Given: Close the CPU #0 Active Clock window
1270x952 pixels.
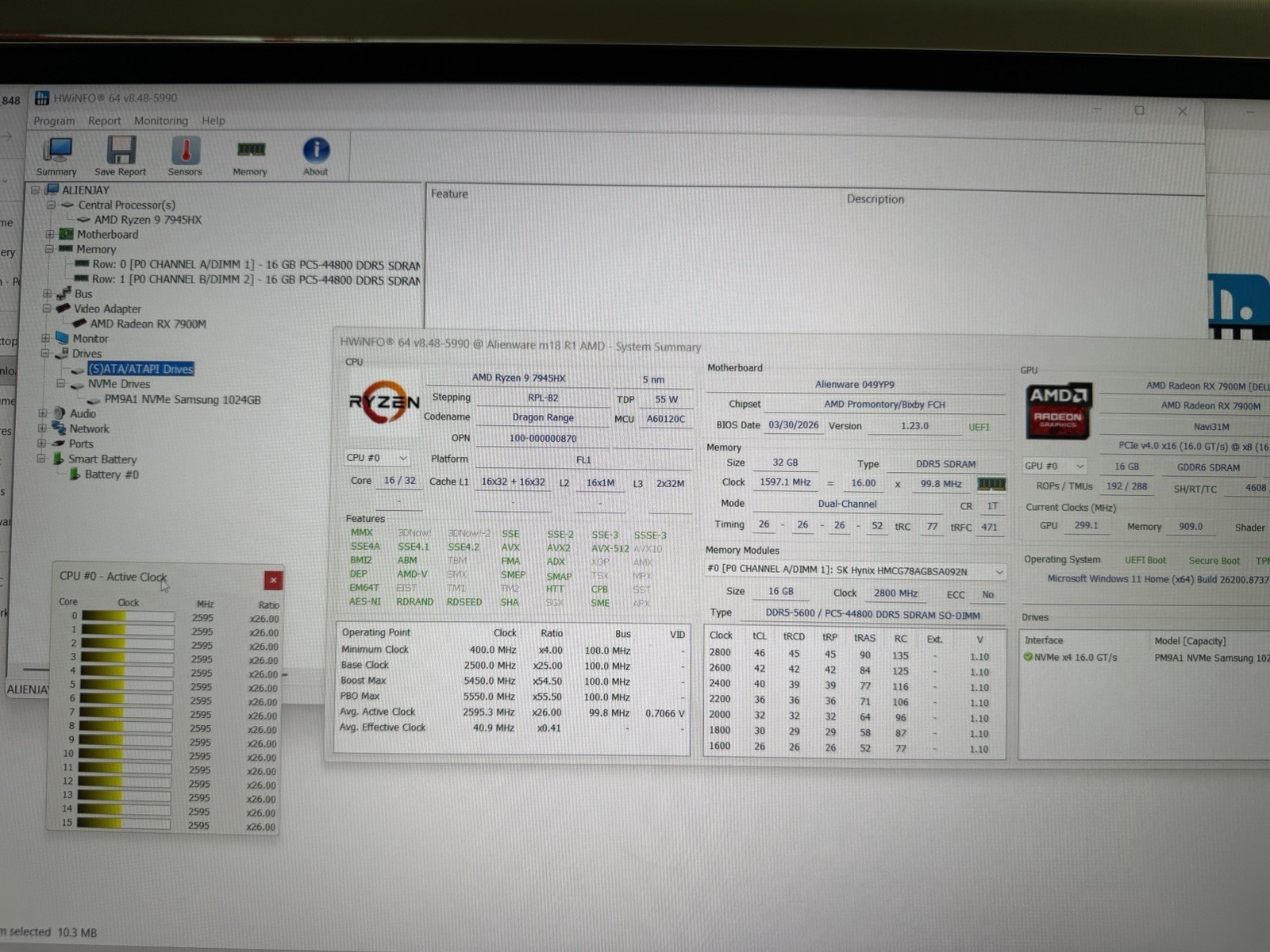Looking at the screenshot, I should pos(273,580).
